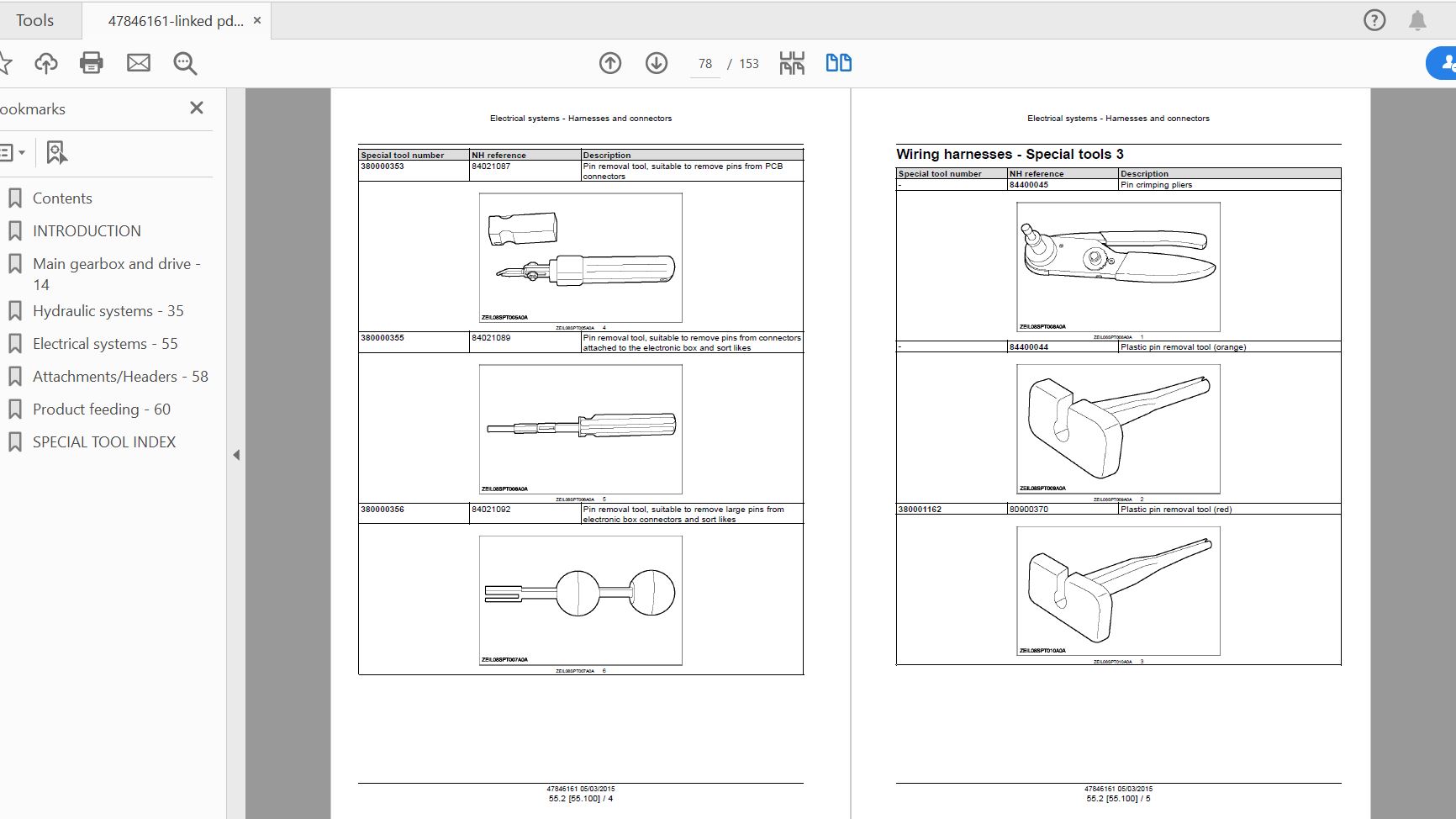Go to previous page arrow
The width and height of the screenshot is (1456, 819).
[x=610, y=63]
